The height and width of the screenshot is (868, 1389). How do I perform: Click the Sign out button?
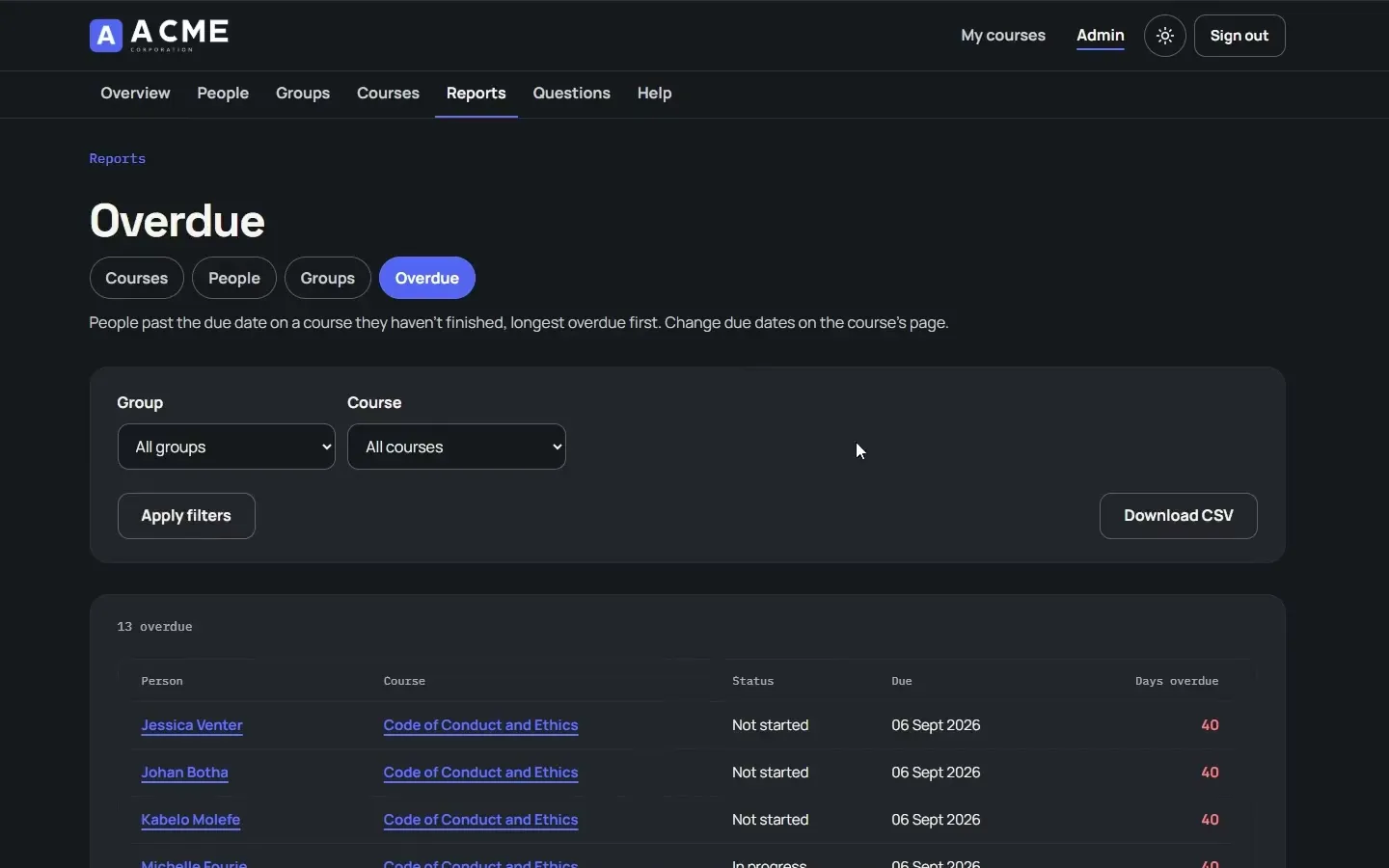click(1240, 37)
